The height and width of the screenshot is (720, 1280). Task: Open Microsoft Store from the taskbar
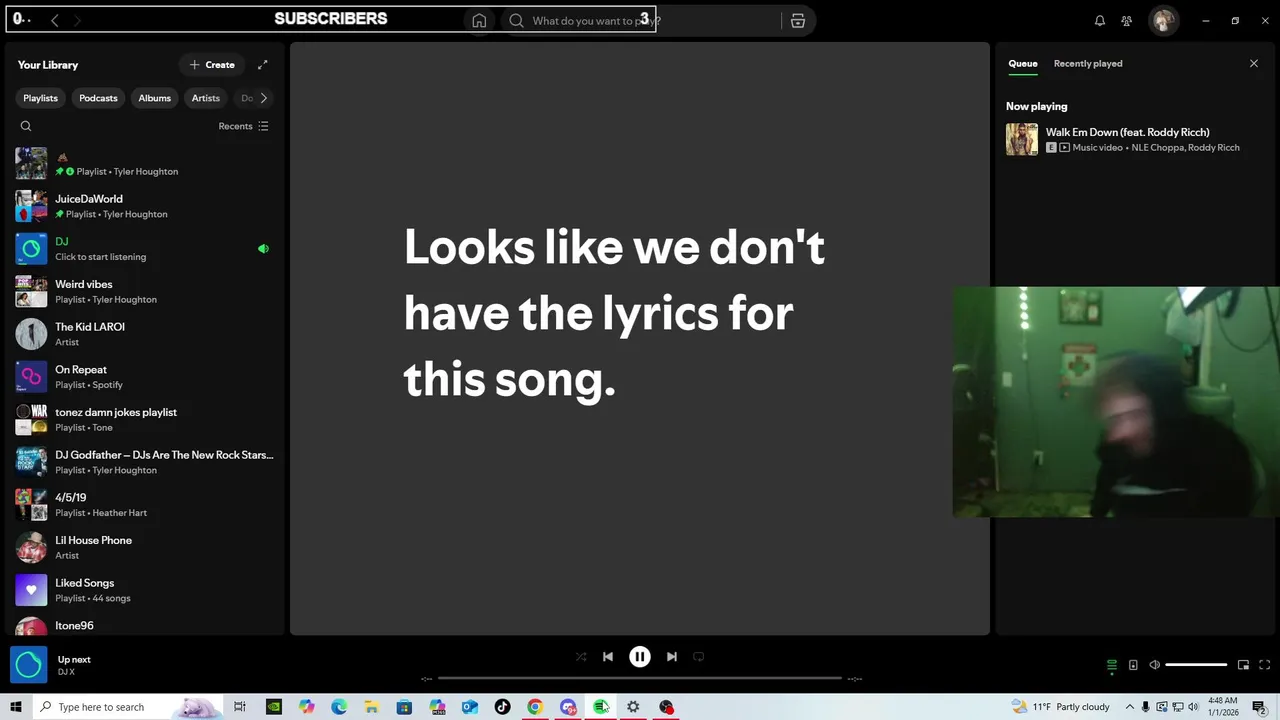pos(404,707)
